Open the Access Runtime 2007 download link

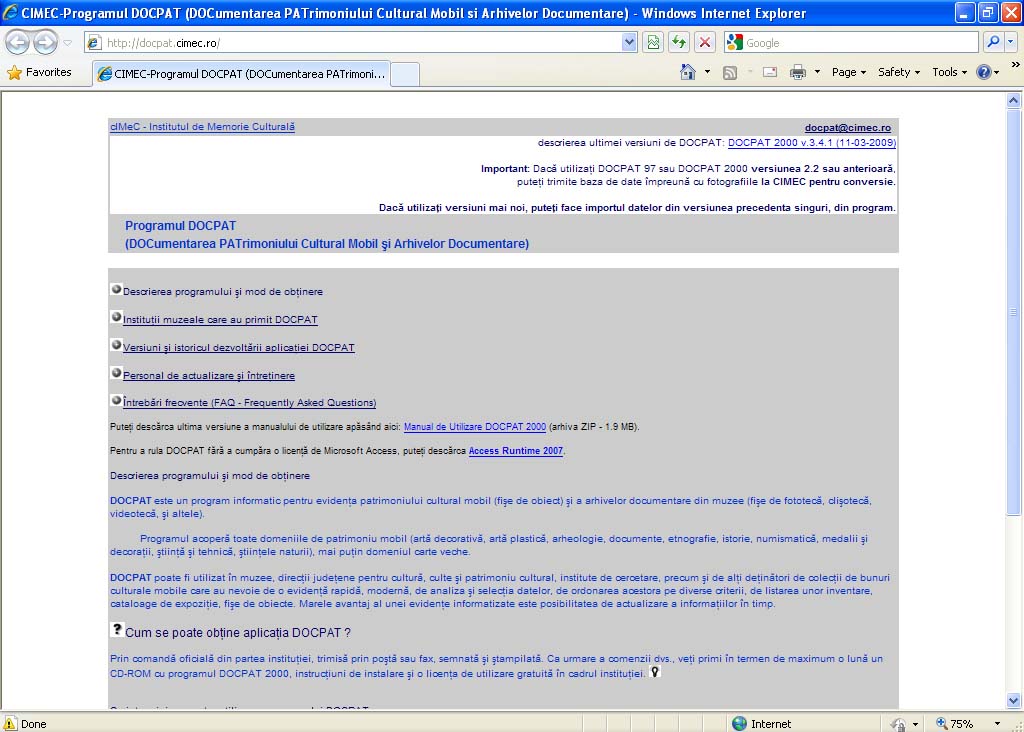[516, 451]
